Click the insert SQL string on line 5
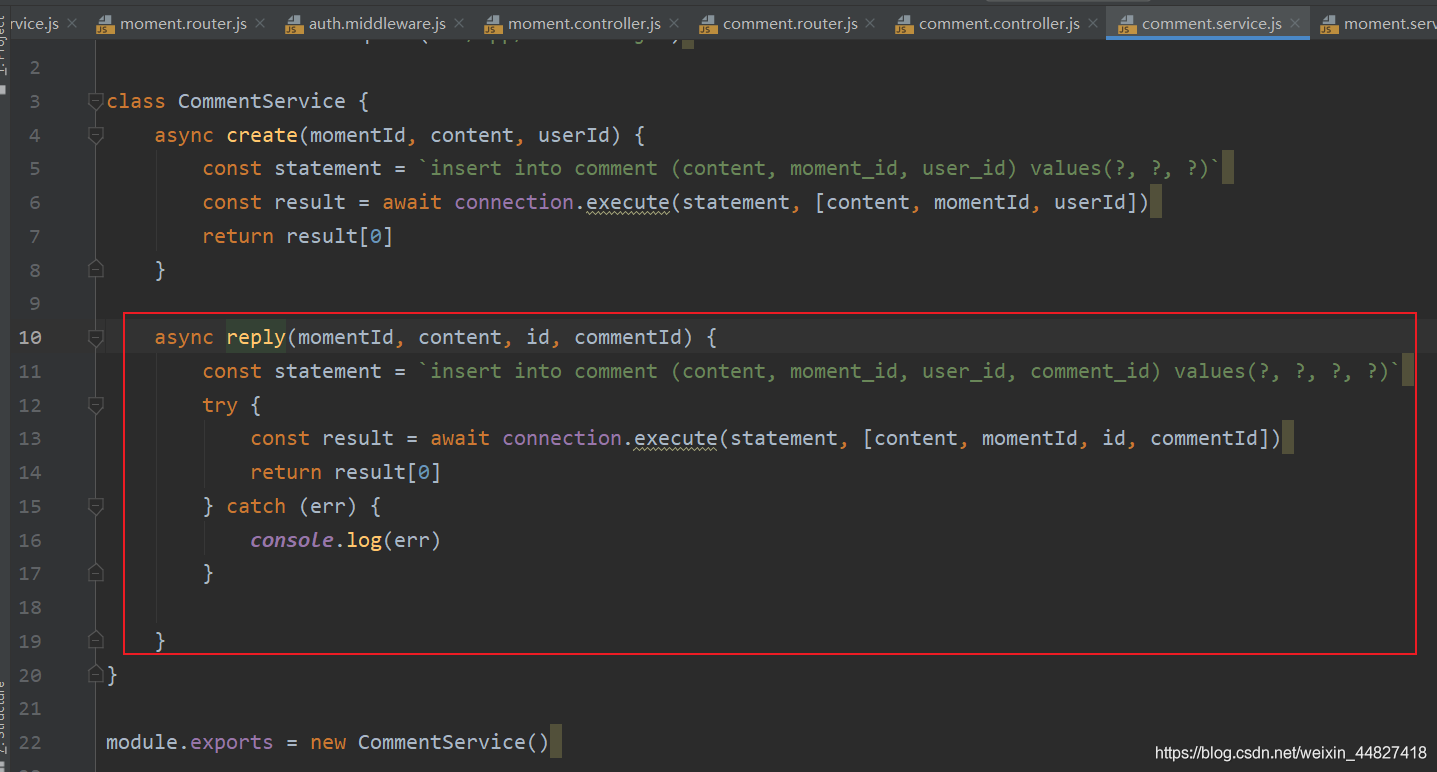The width and height of the screenshot is (1437, 772). tap(820, 168)
